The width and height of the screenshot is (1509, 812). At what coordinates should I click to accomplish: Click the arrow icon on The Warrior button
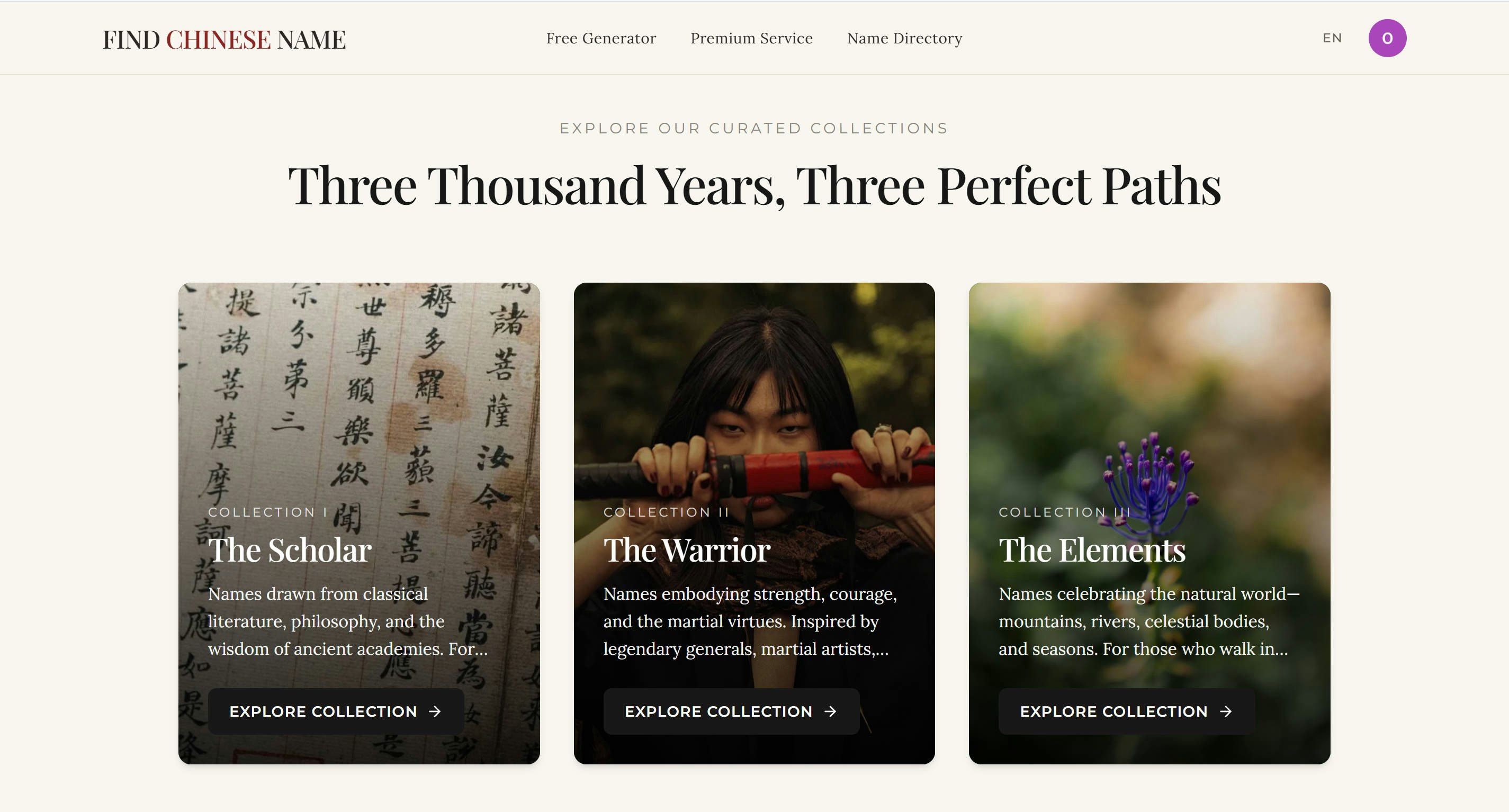(x=830, y=711)
